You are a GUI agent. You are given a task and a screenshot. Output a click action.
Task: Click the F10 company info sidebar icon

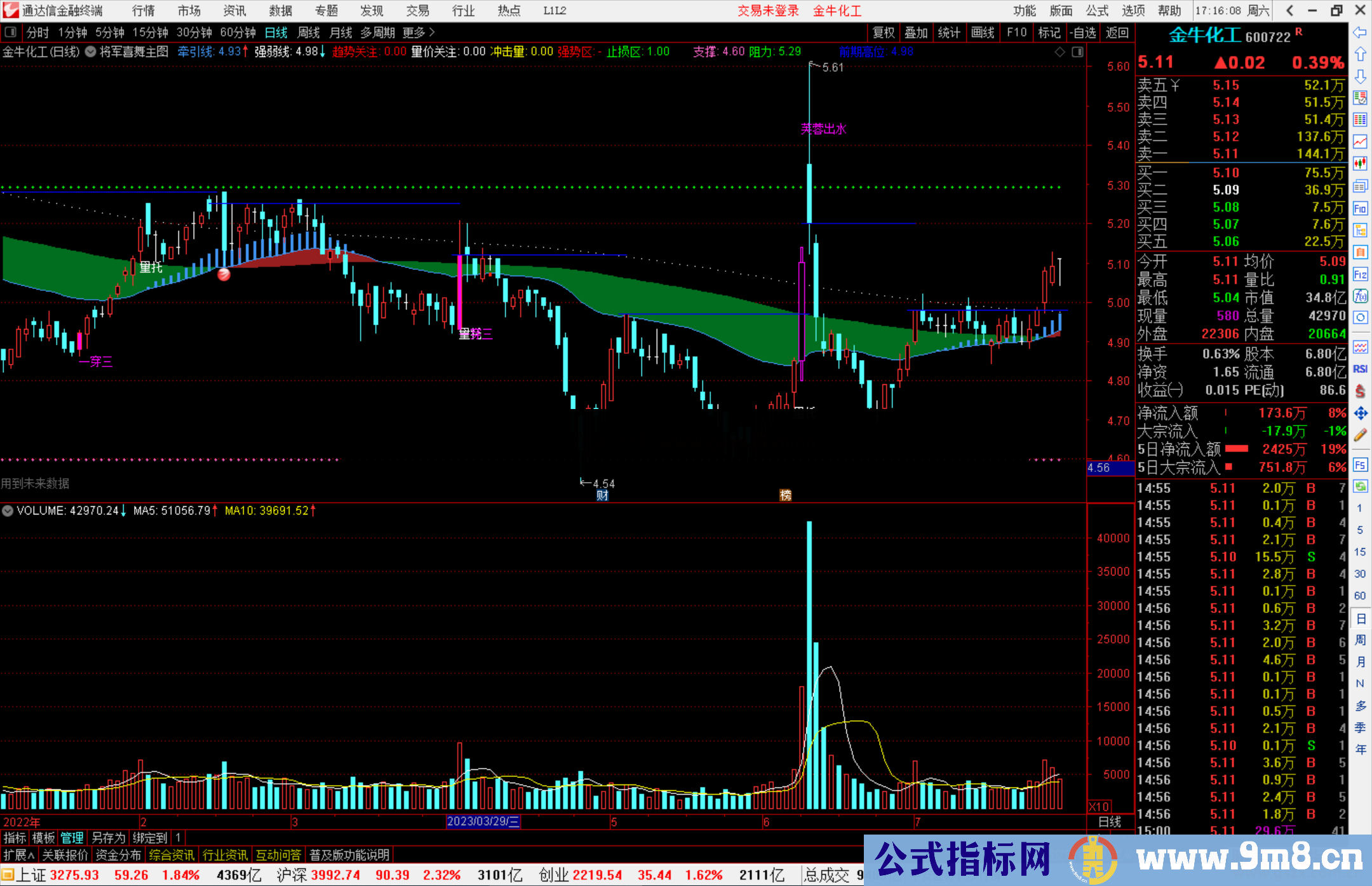pos(1360,208)
